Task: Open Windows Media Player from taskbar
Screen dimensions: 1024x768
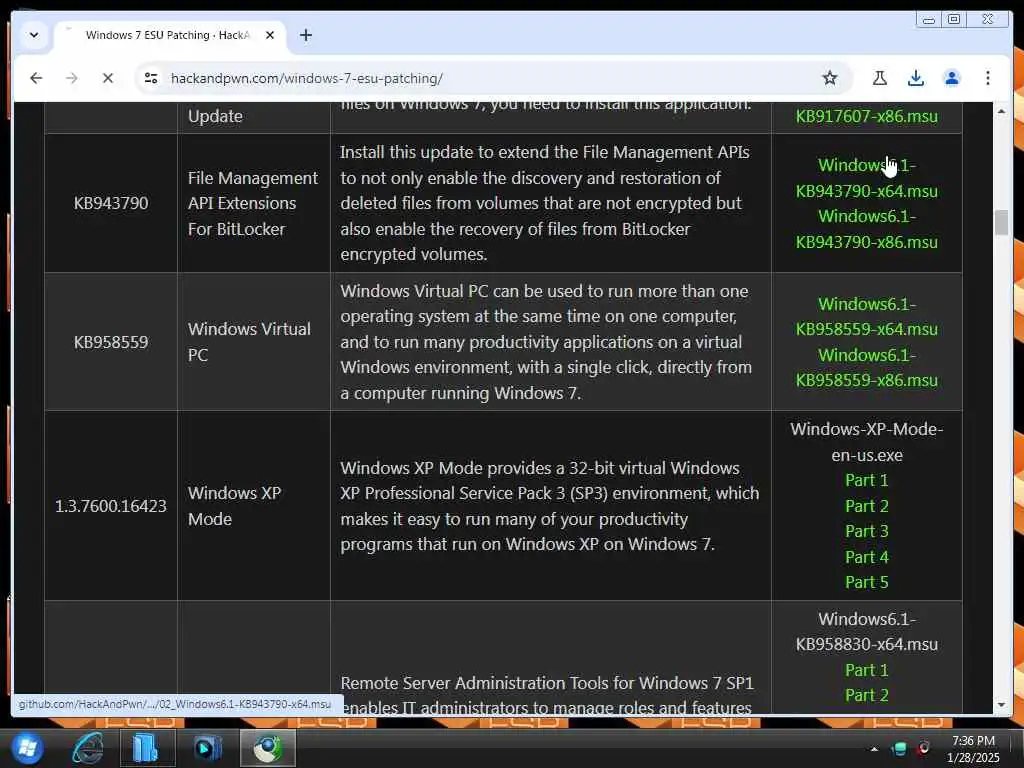Action: pyautogui.click(x=208, y=748)
